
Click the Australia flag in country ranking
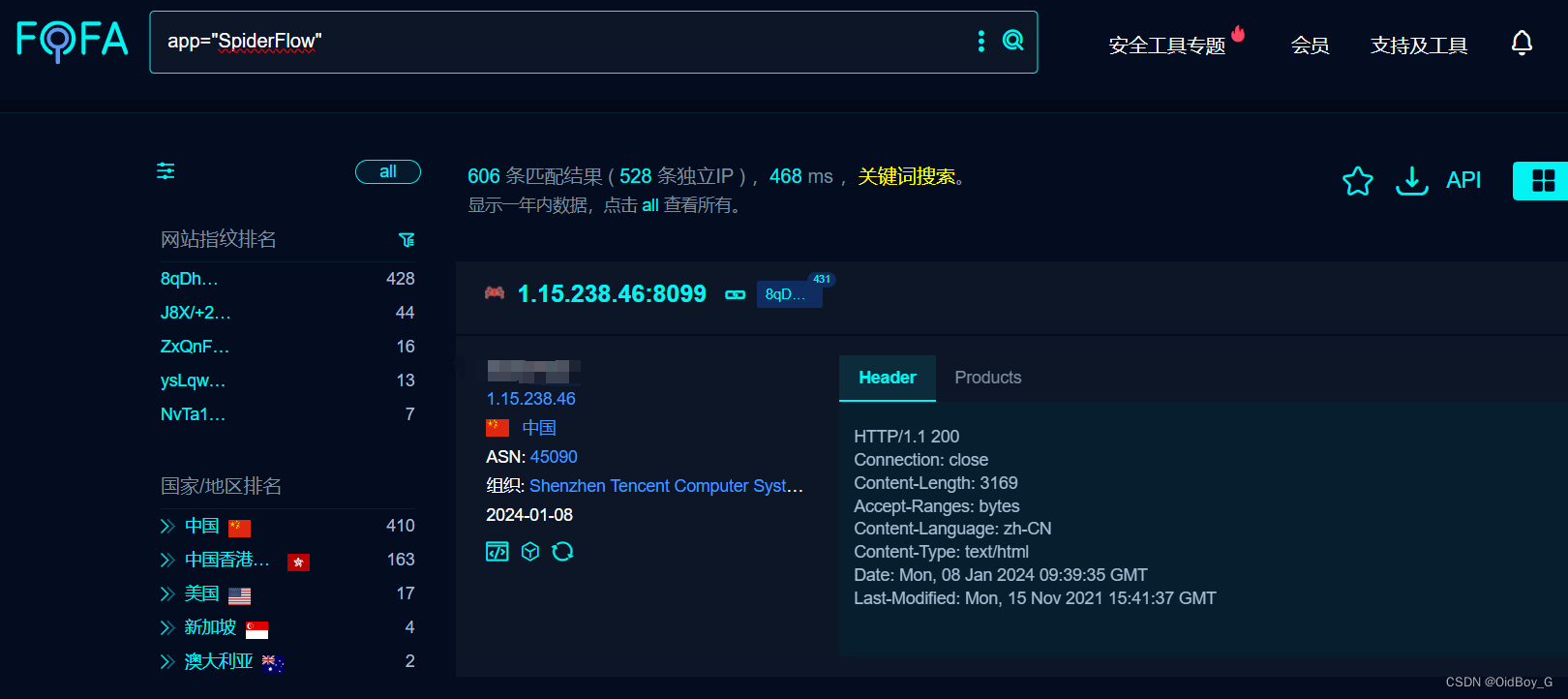[273, 663]
